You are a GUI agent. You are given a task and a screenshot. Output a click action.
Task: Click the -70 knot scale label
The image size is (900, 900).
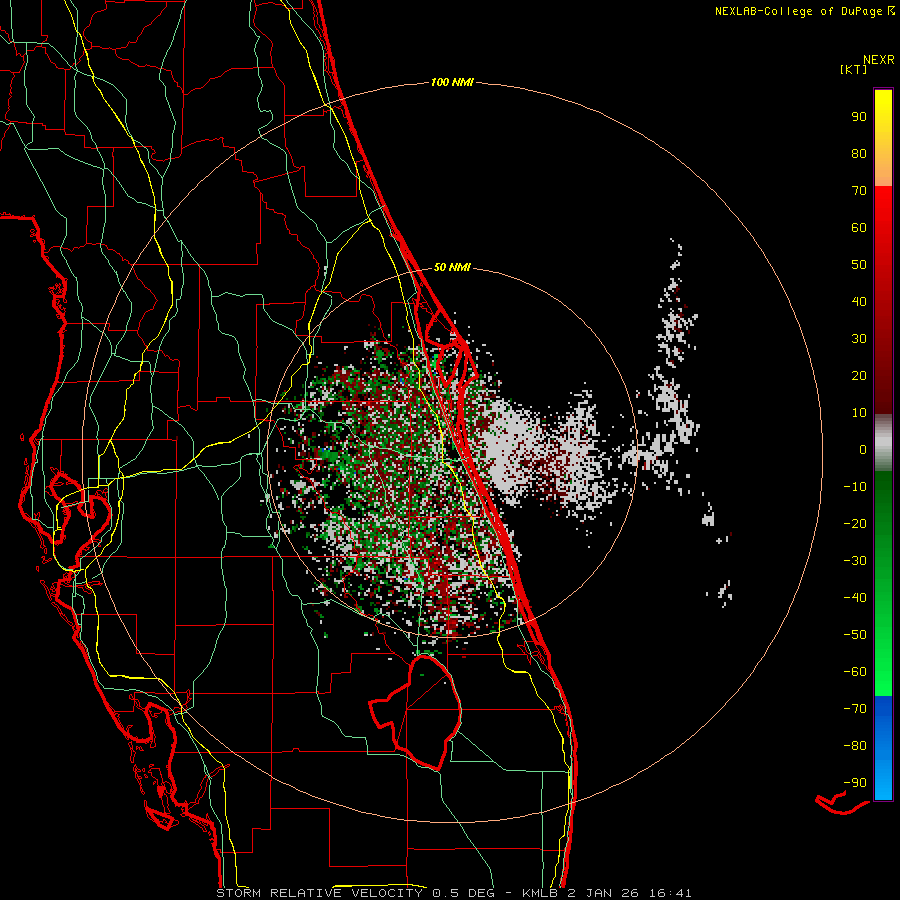[x=855, y=708]
